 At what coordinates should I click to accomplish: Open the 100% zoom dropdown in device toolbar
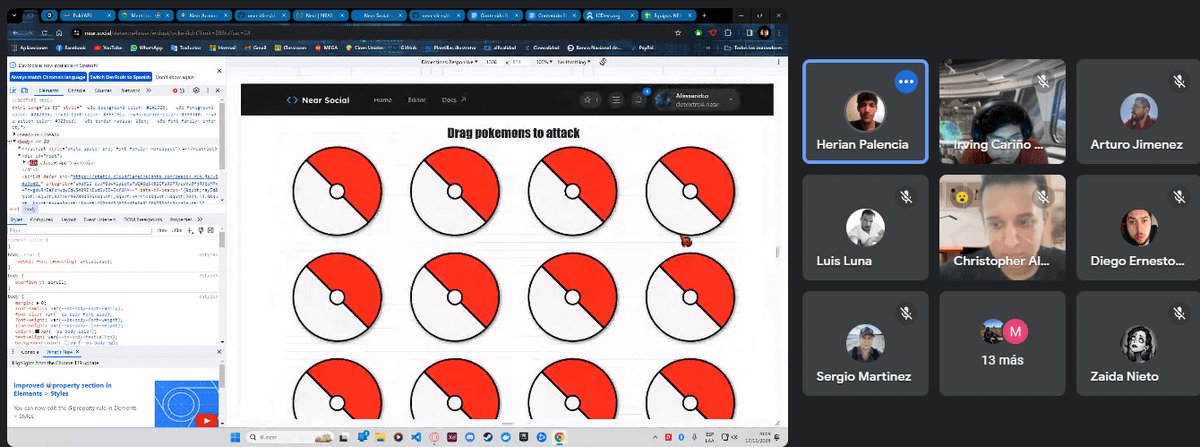tap(544, 62)
